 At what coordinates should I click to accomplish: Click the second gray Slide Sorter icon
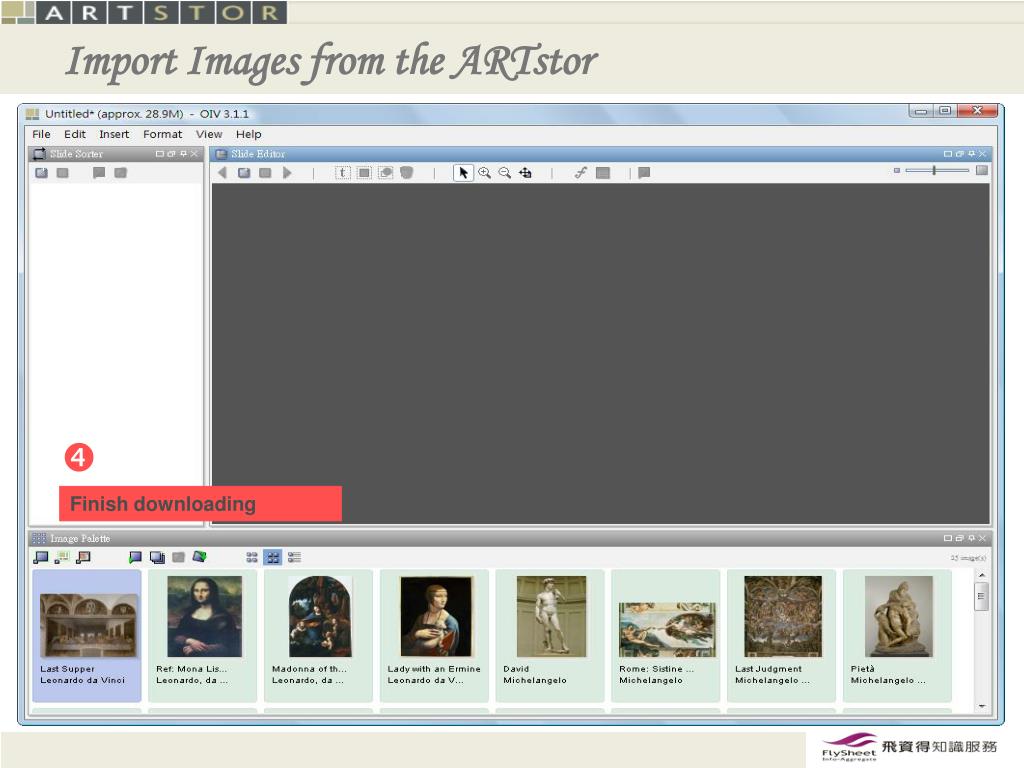[63, 173]
